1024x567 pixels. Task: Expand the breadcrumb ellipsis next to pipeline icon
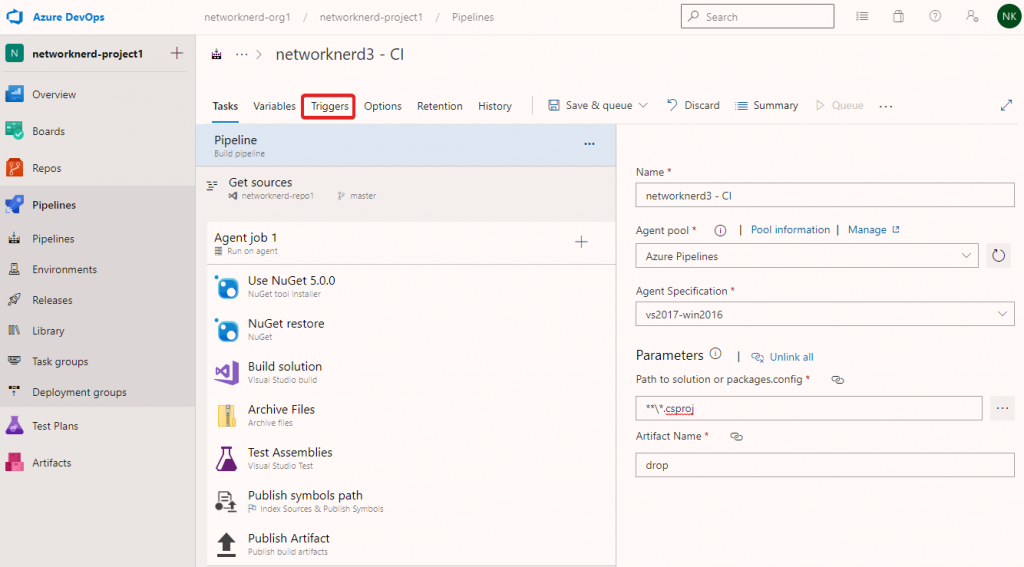pyautogui.click(x=242, y=54)
